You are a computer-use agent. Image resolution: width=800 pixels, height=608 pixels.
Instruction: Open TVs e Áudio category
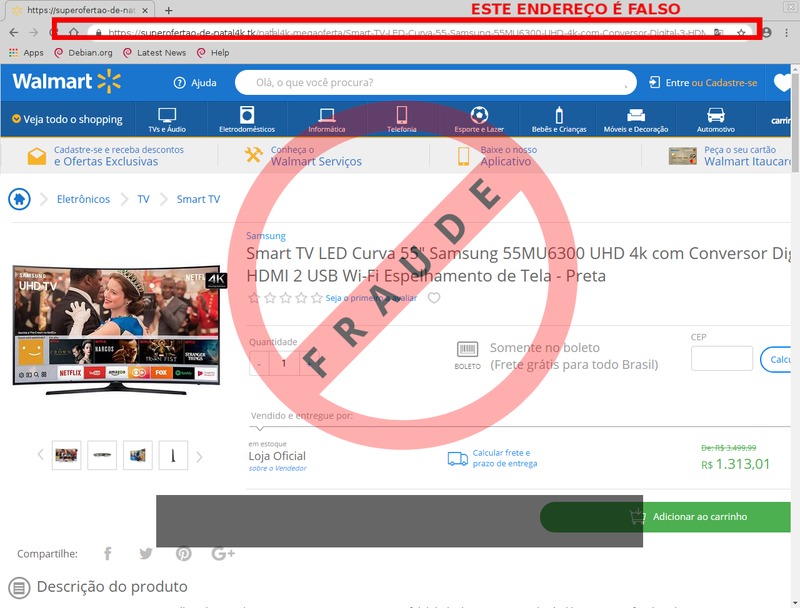(x=167, y=120)
